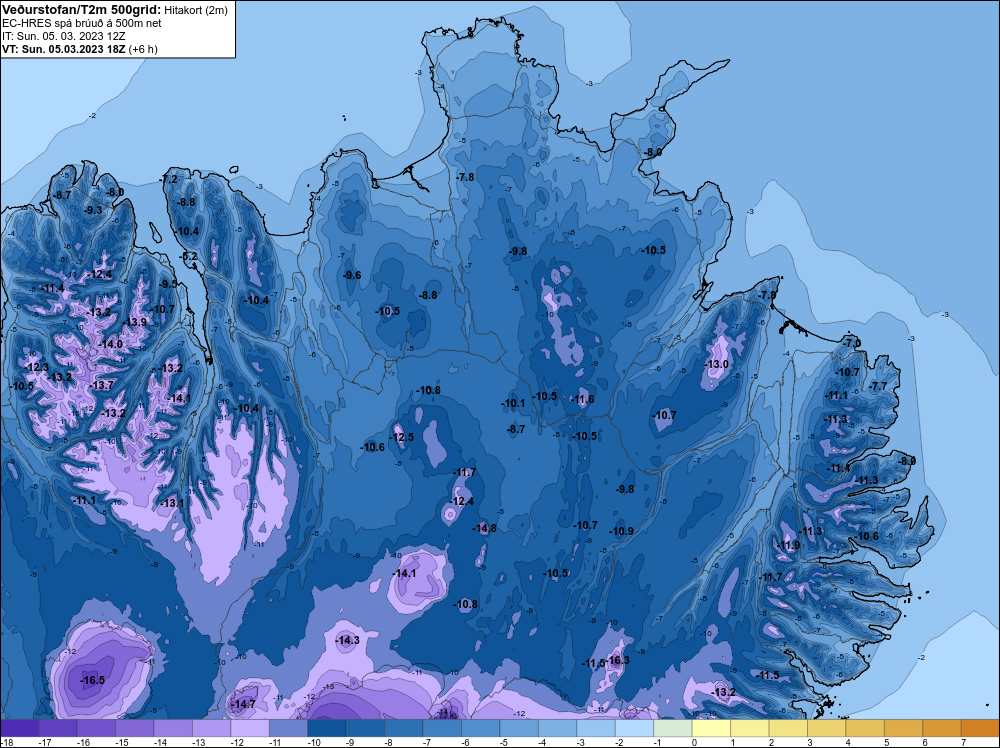Click the -11.6 temperature value

(582, 399)
